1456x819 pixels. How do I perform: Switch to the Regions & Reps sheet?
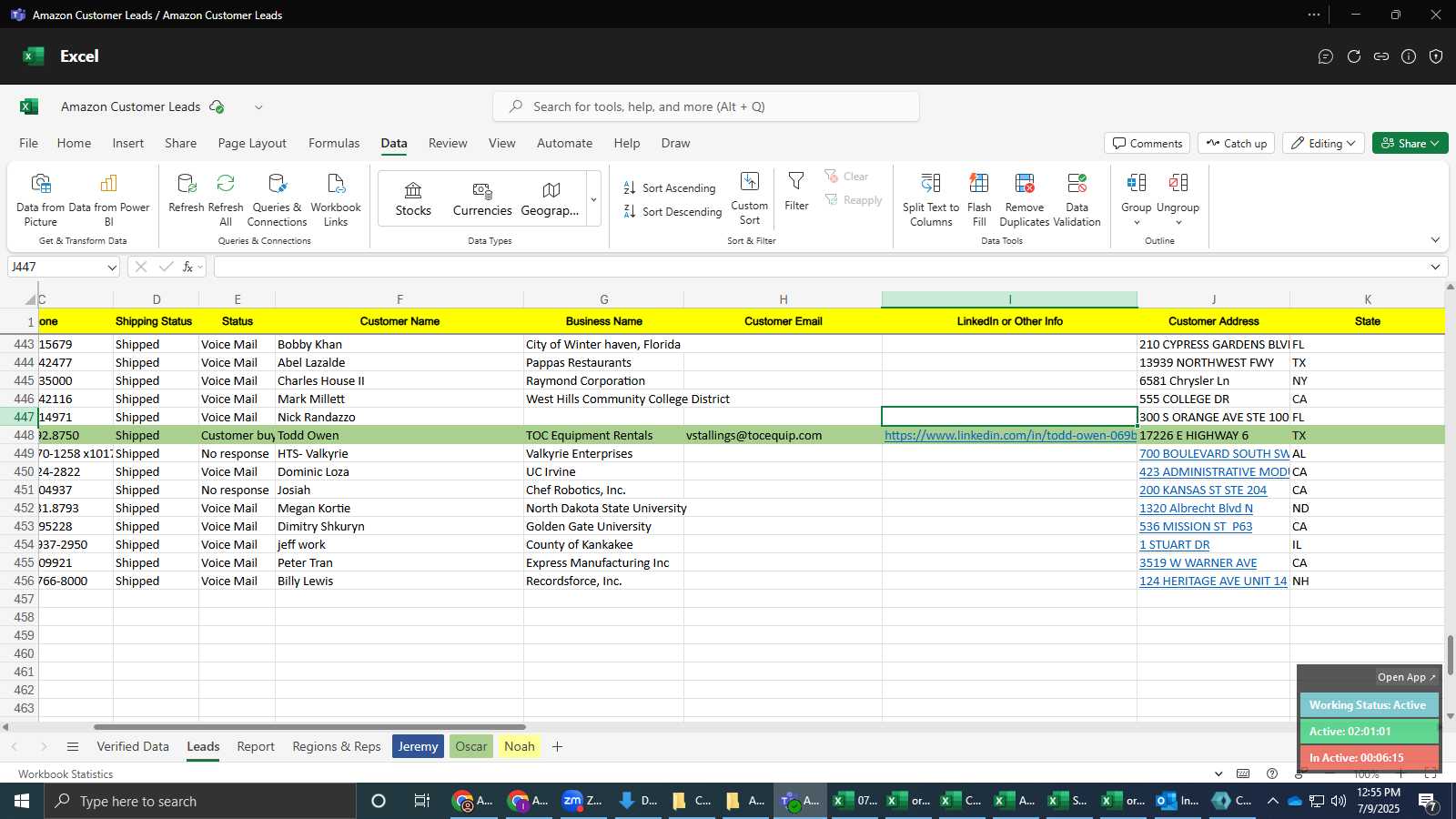pos(337,746)
